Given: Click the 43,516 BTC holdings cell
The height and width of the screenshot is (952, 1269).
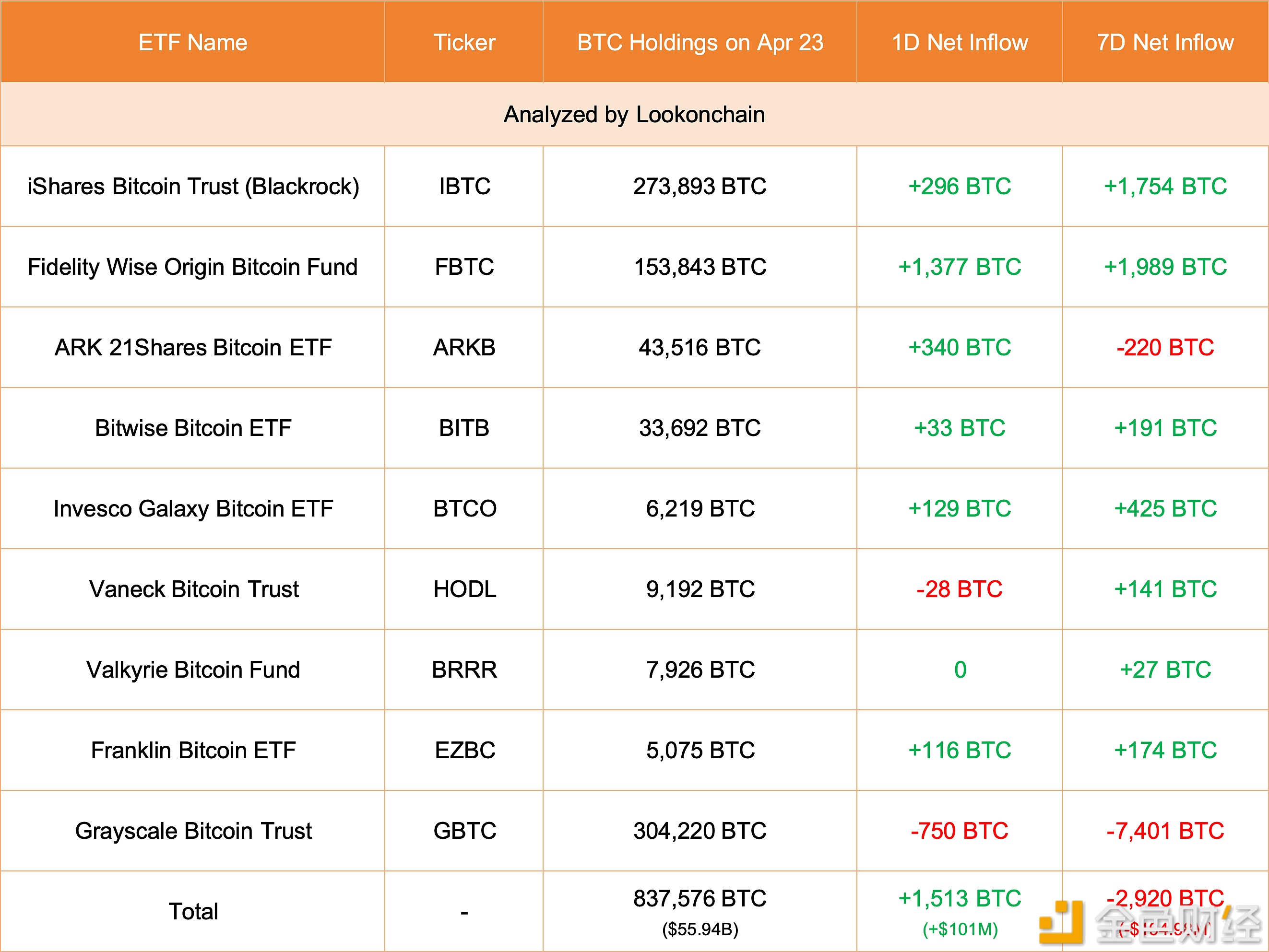Looking at the screenshot, I should click(x=700, y=348).
